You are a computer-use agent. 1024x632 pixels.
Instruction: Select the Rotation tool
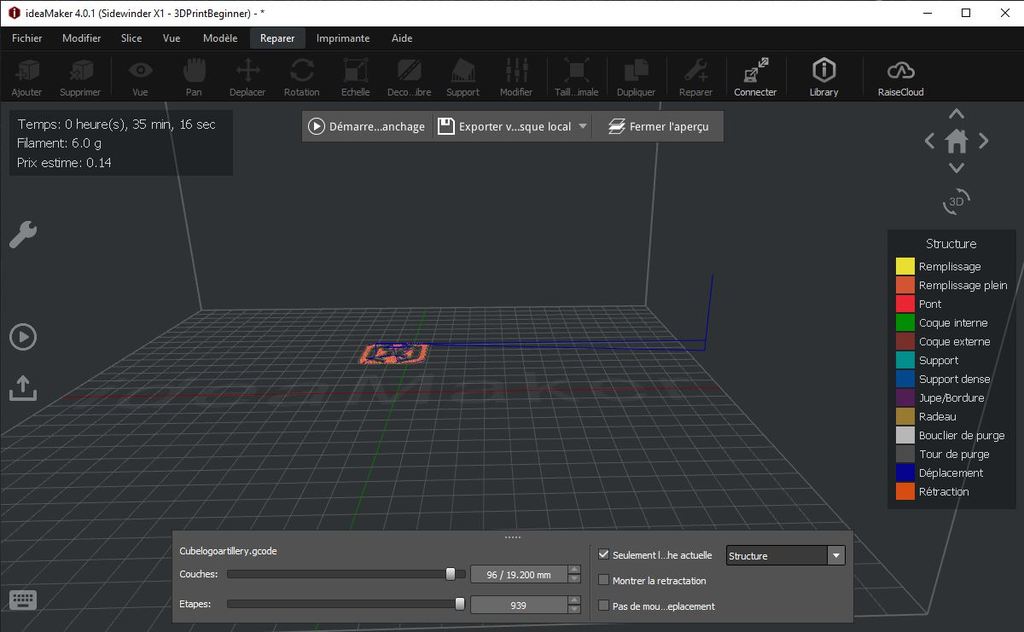click(x=301, y=75)
